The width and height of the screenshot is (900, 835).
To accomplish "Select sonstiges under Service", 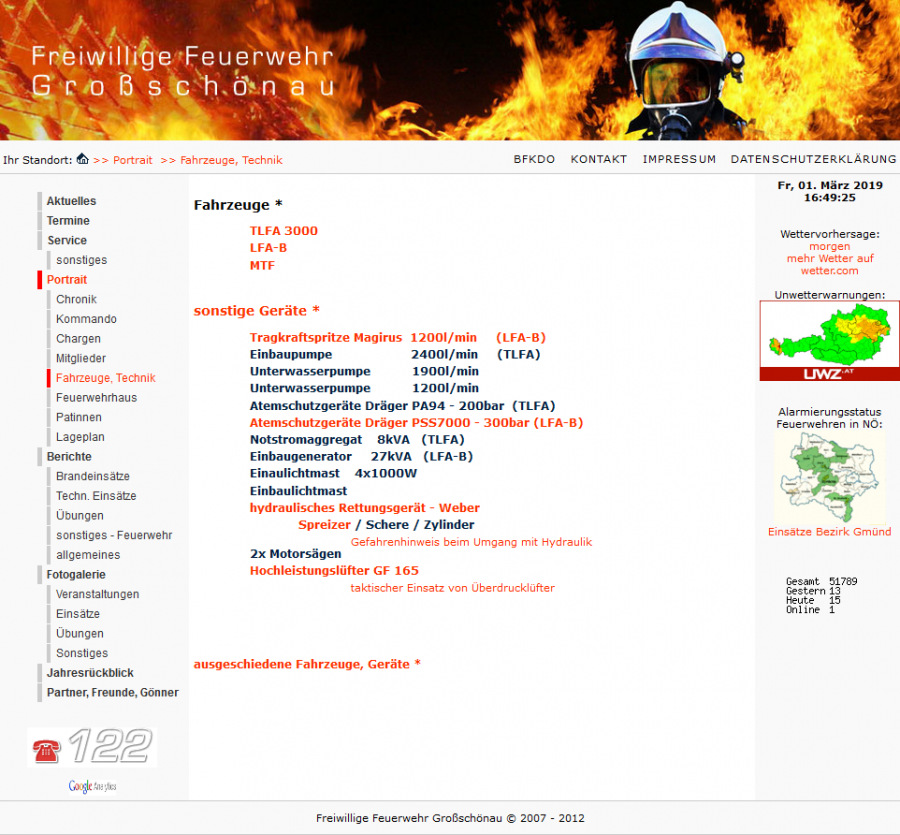I will [82, 260].
